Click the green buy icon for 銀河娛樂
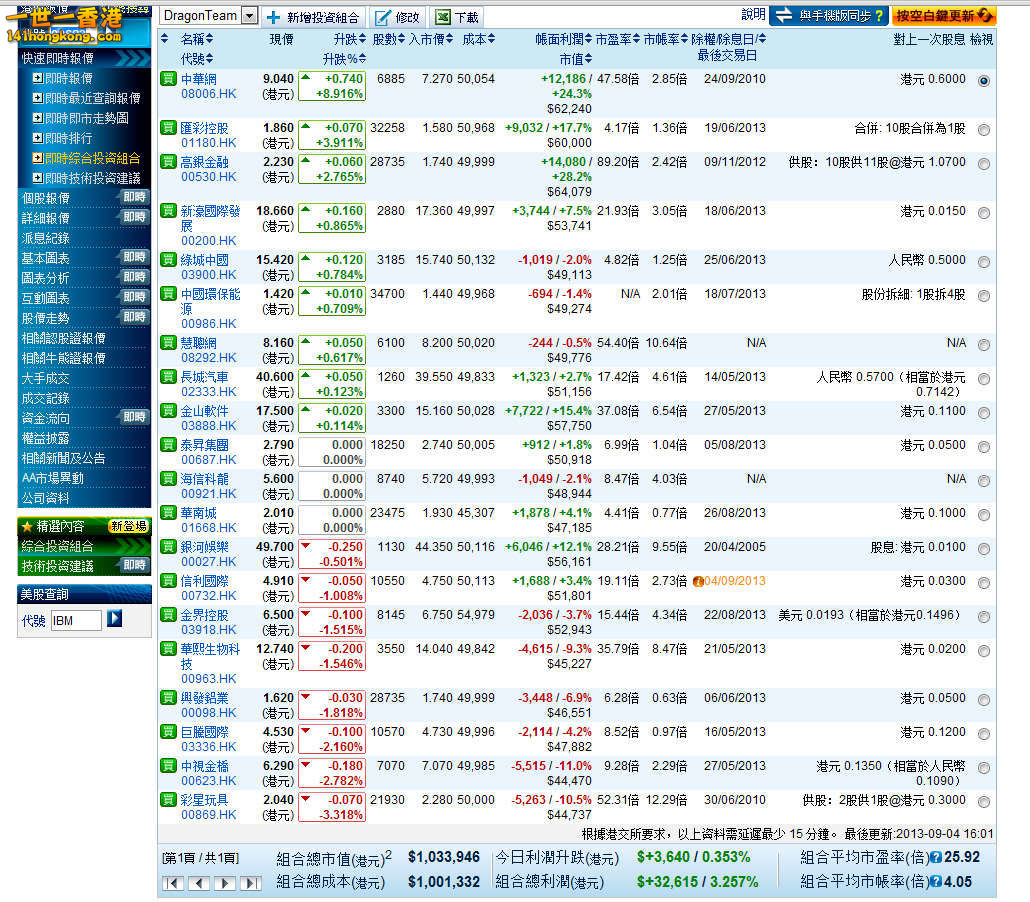Viewport: 1030px width, 902px height. (168, 547)
